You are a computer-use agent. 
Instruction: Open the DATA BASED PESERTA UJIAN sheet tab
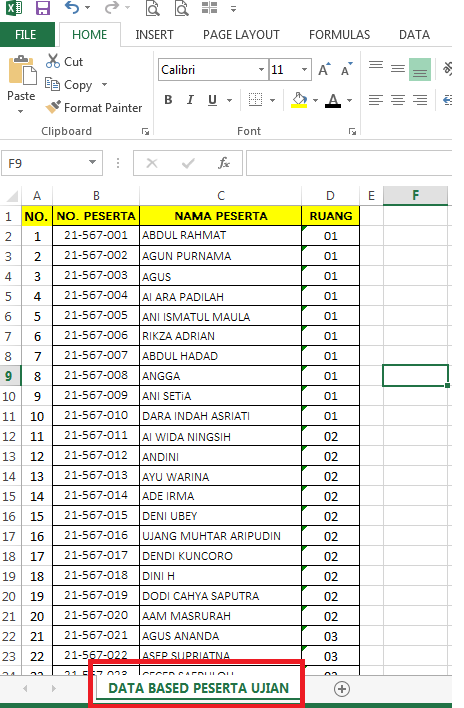[198, 688]
